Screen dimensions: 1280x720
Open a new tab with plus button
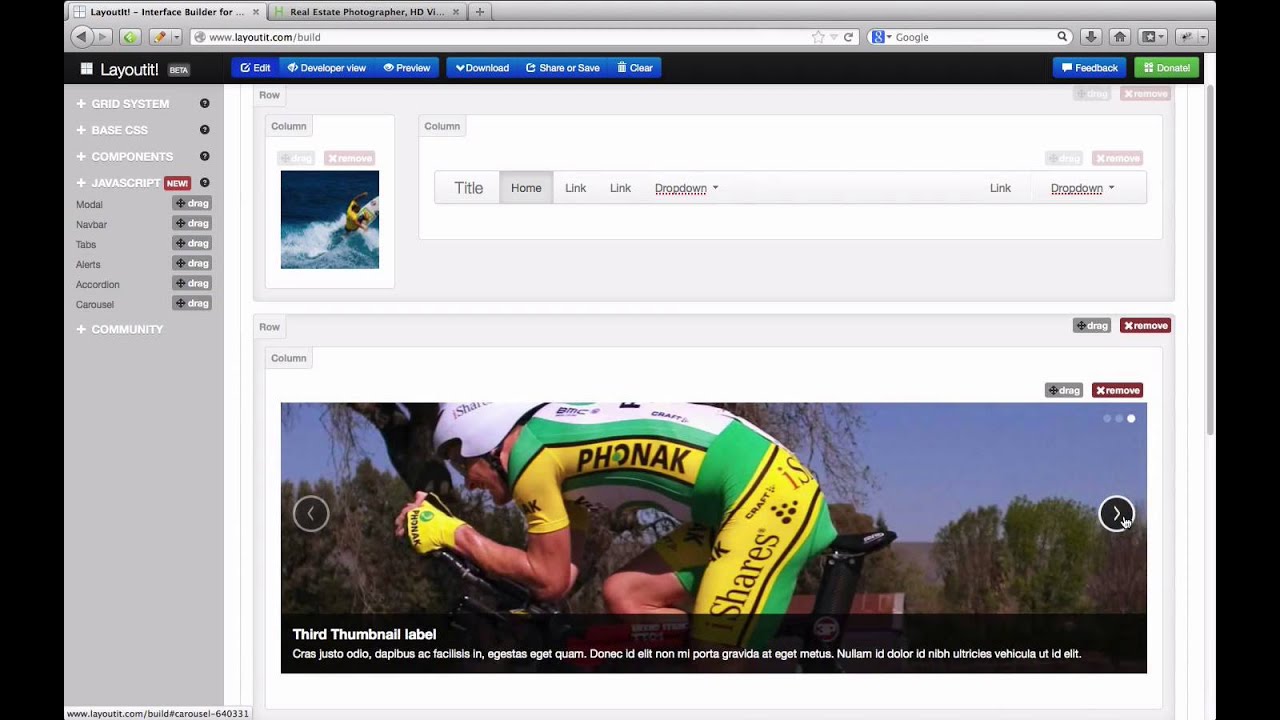click(x=480, y=12)
